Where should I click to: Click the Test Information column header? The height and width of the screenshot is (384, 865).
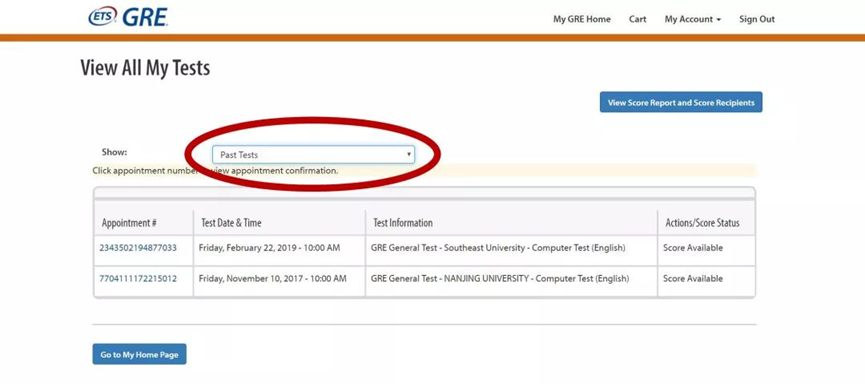pos(403,223)
